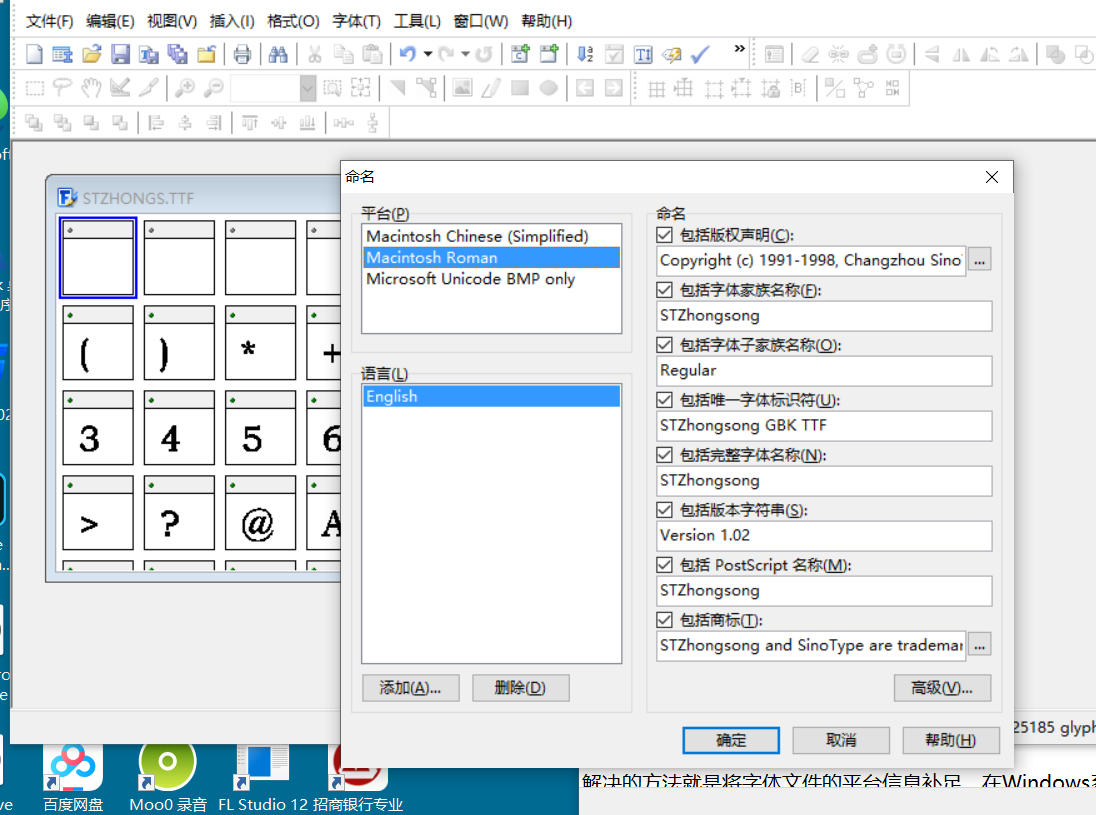Viewport: 1096px width, 815px height.
Task: Click the 帮助(H) button in dialog
Action: 951,740
